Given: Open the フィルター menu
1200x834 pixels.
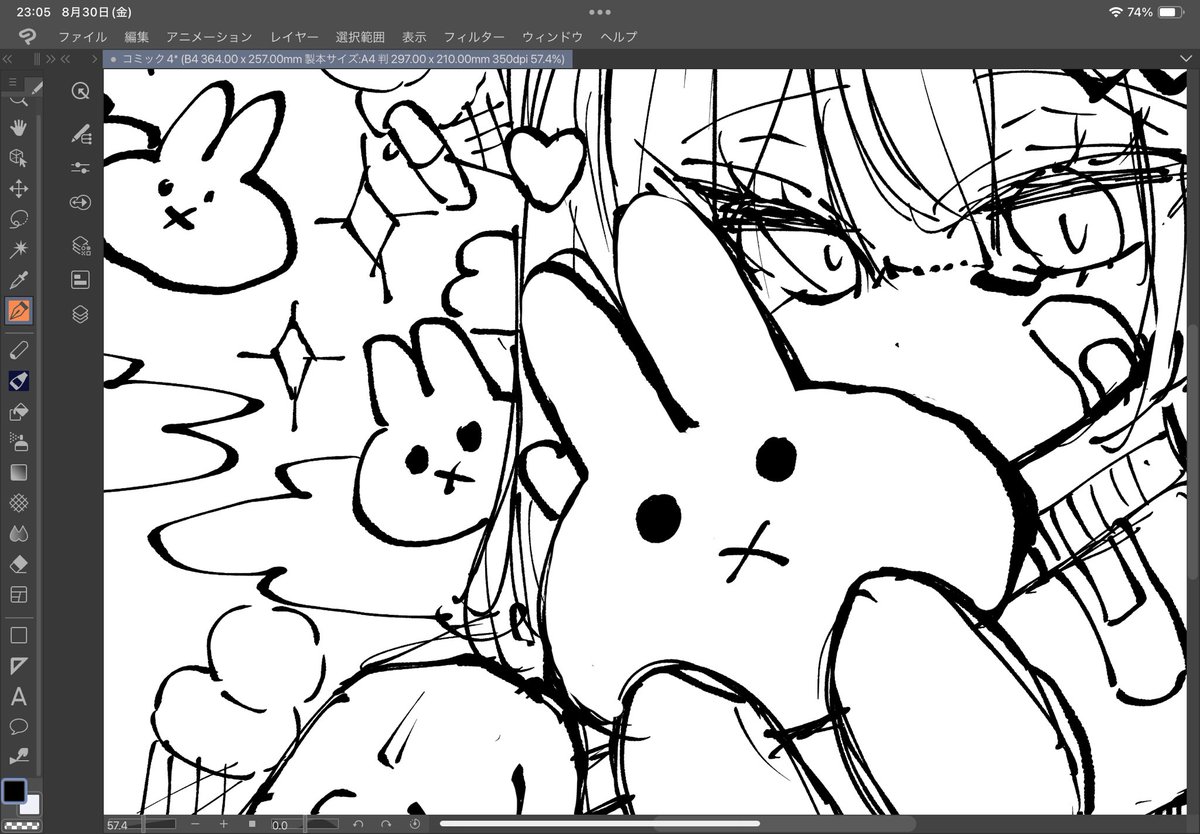Looking at the screenshot, I should (474, 36).
